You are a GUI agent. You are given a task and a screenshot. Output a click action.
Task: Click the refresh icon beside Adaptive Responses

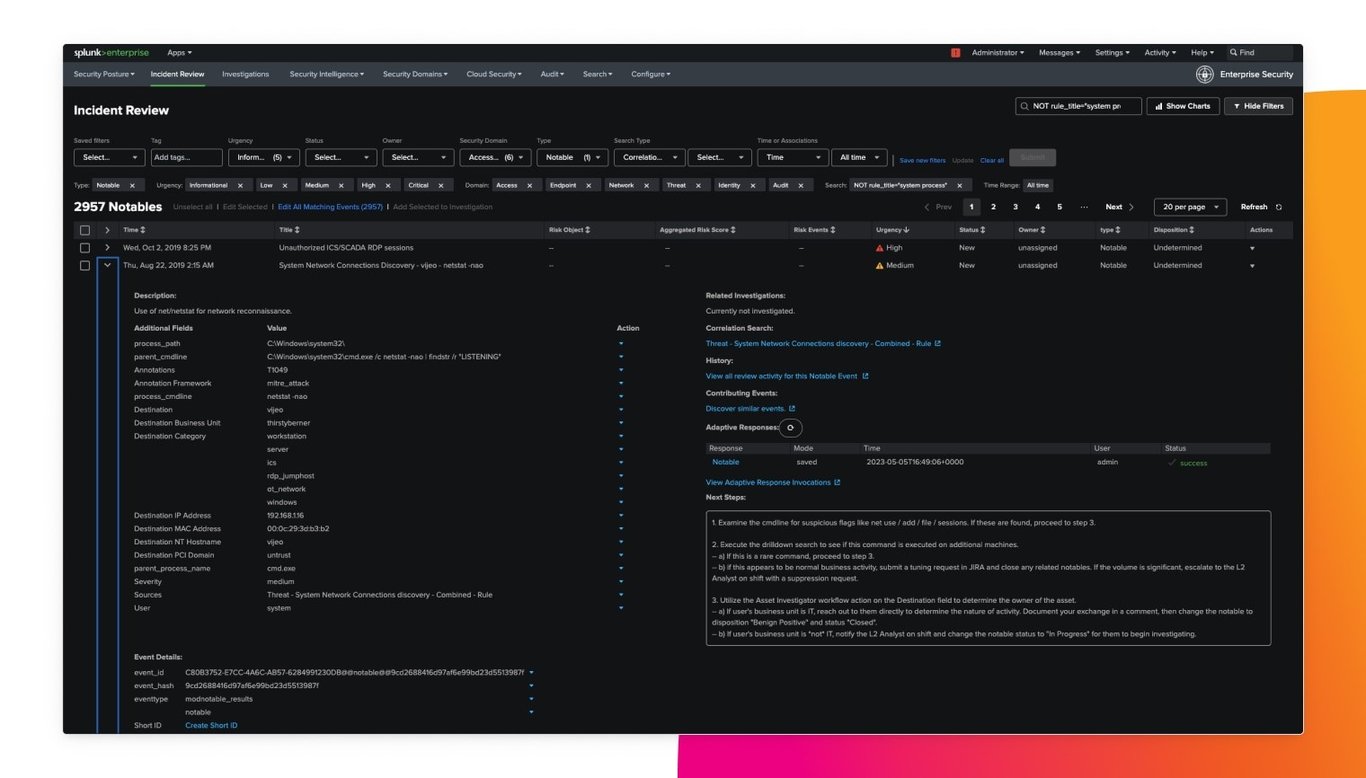[x=790, y=427]
